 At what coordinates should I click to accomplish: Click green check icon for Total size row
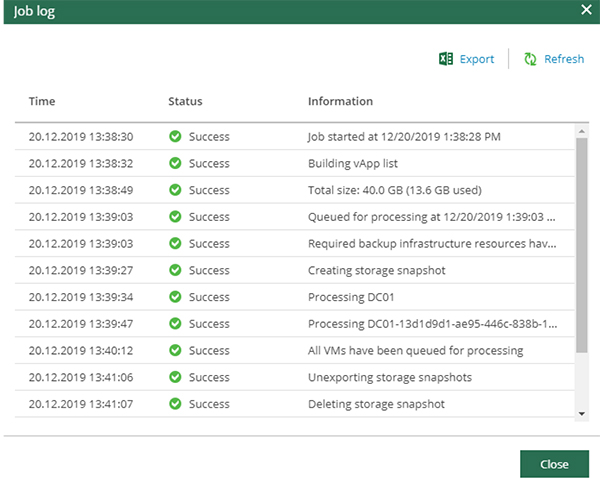tap(175, 190)
